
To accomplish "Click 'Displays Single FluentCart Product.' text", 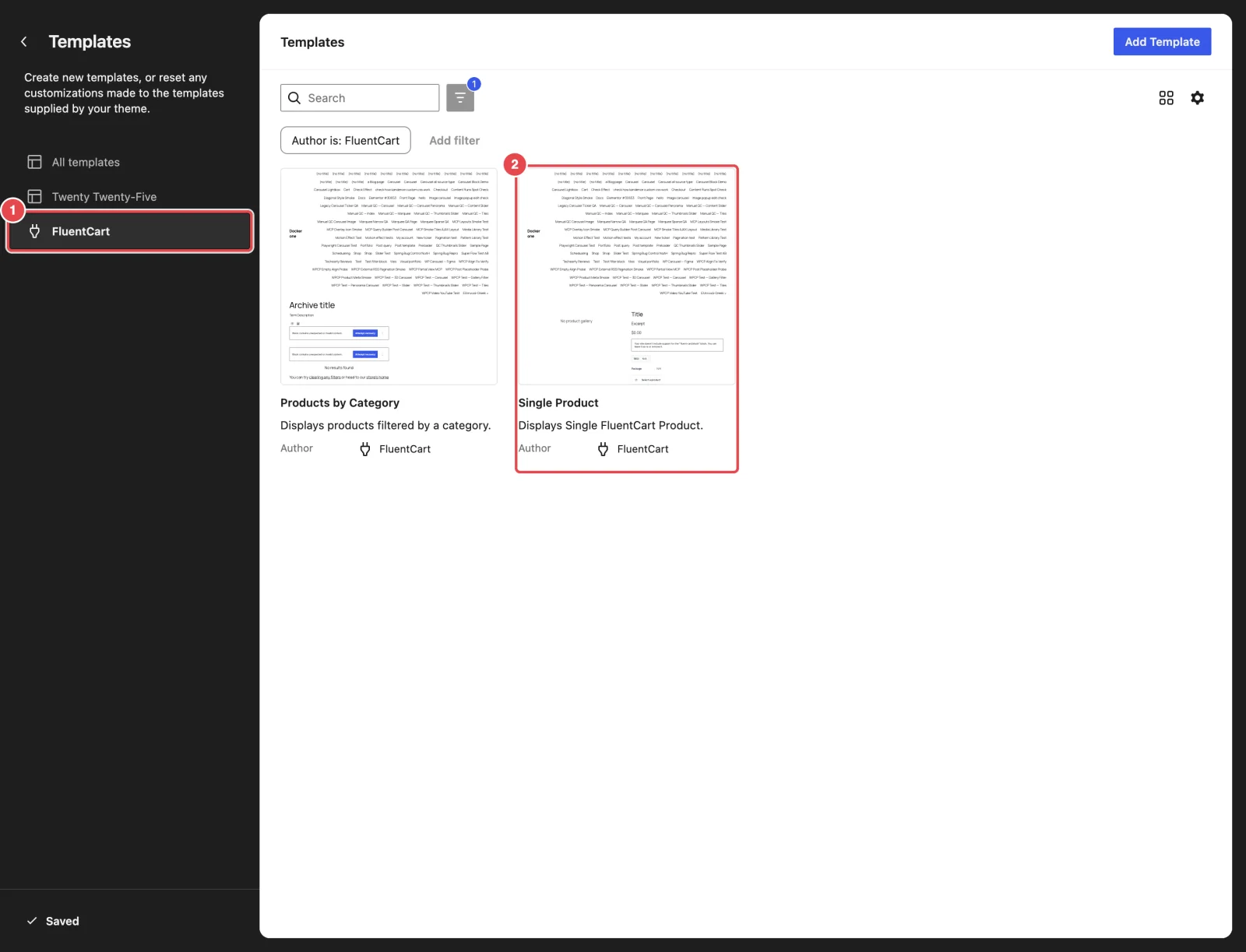I will pos(611,426).
